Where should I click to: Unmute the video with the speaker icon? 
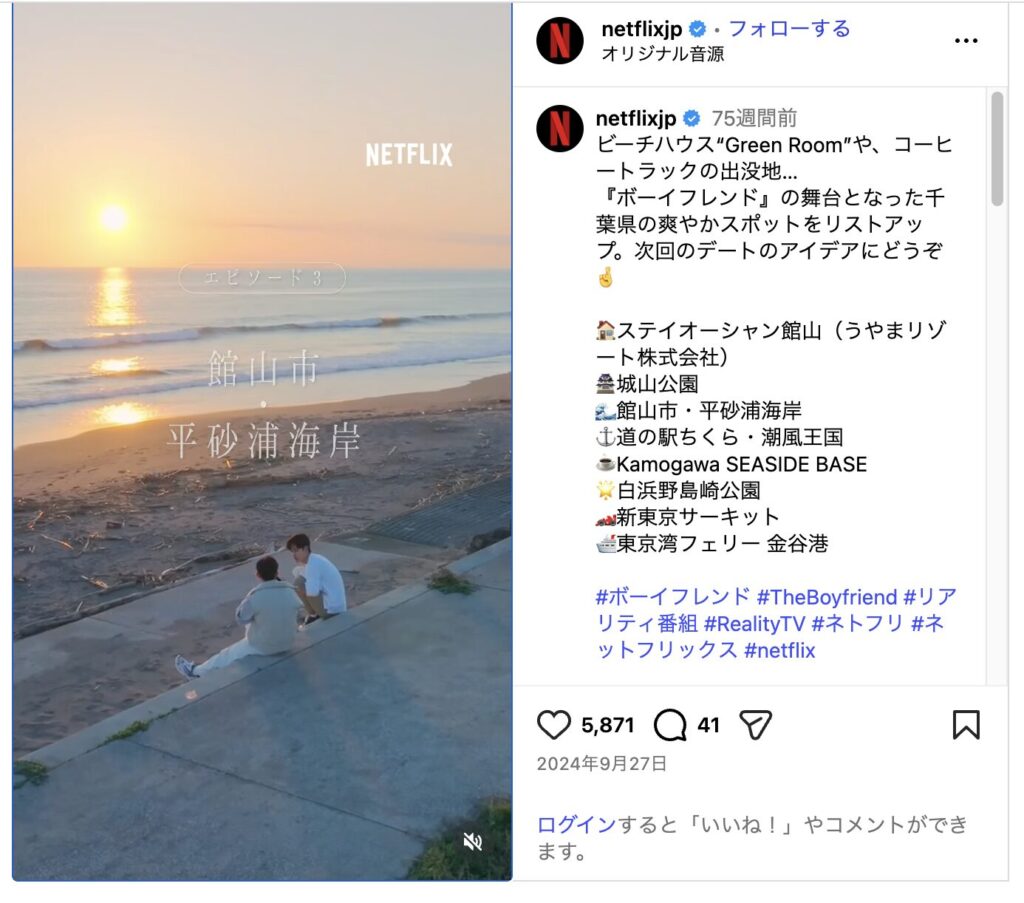click(x=472, y=842)
